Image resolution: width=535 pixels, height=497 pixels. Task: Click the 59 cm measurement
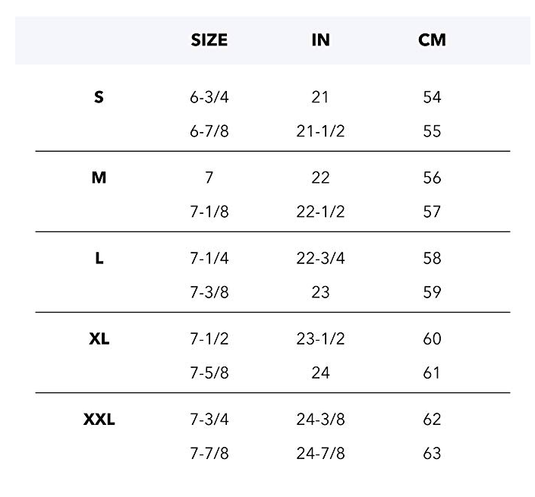pyautogui.click(x=432, y=292)
